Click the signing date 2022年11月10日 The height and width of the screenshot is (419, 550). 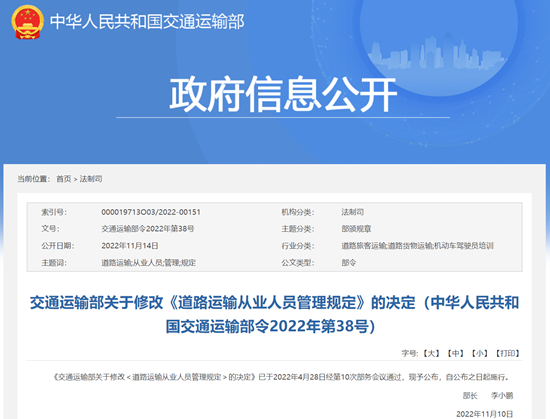point(485,414)
